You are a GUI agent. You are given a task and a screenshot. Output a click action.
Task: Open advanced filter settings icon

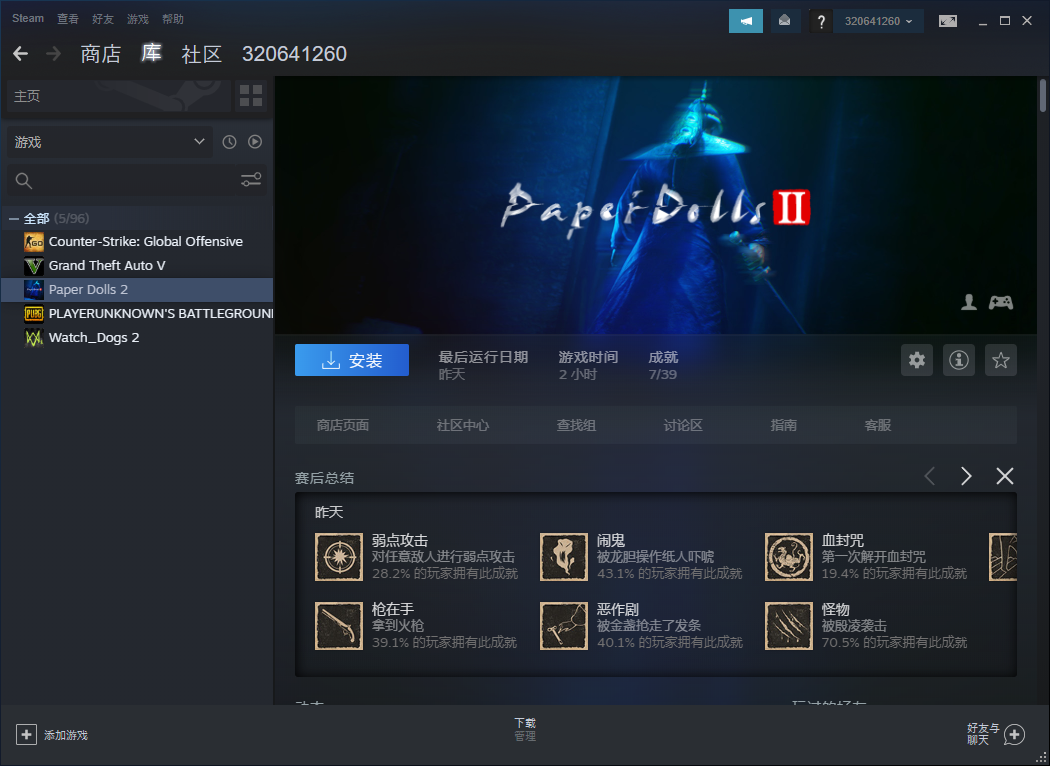251,180
